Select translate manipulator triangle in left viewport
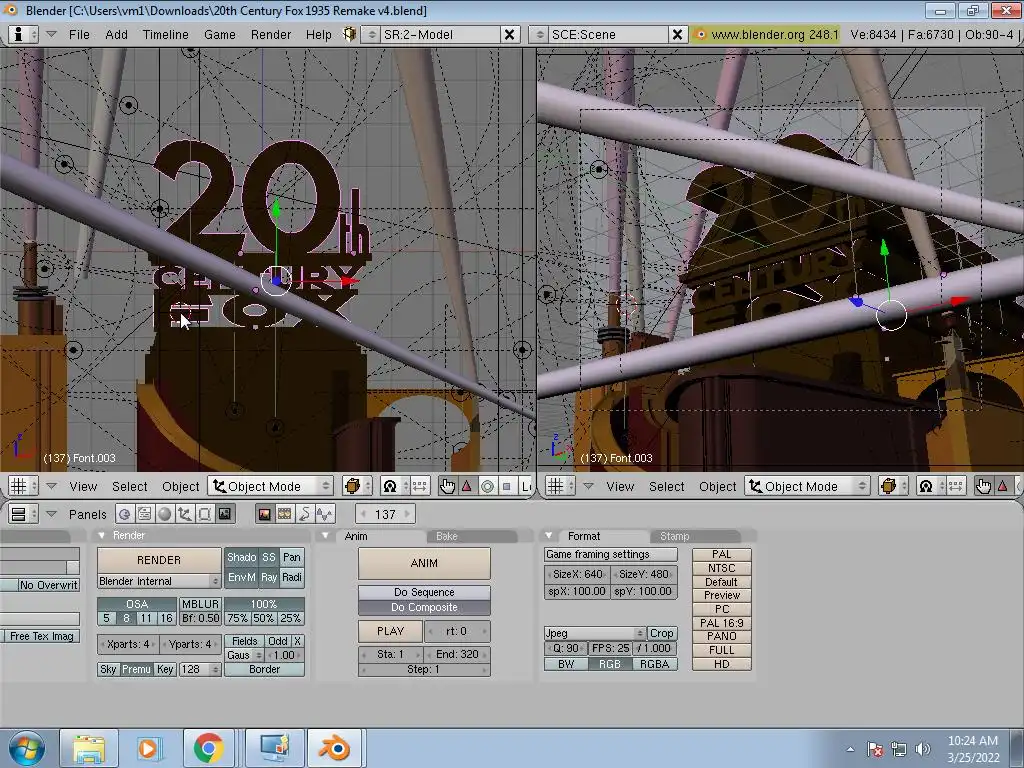The width and height of the screenshot is (1024, 768). [467, 486]
